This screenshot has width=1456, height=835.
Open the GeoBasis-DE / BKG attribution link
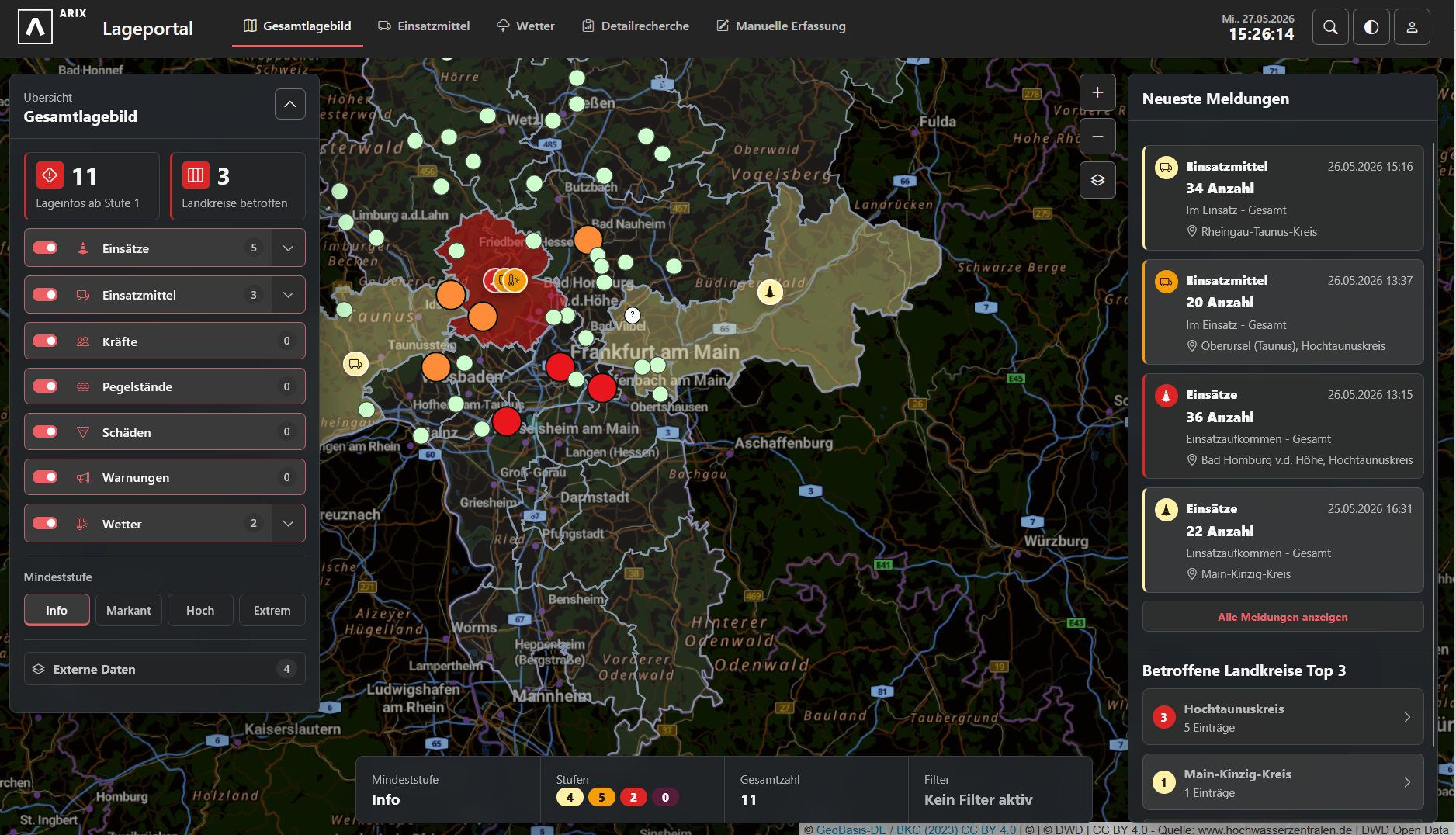(889, 830)
